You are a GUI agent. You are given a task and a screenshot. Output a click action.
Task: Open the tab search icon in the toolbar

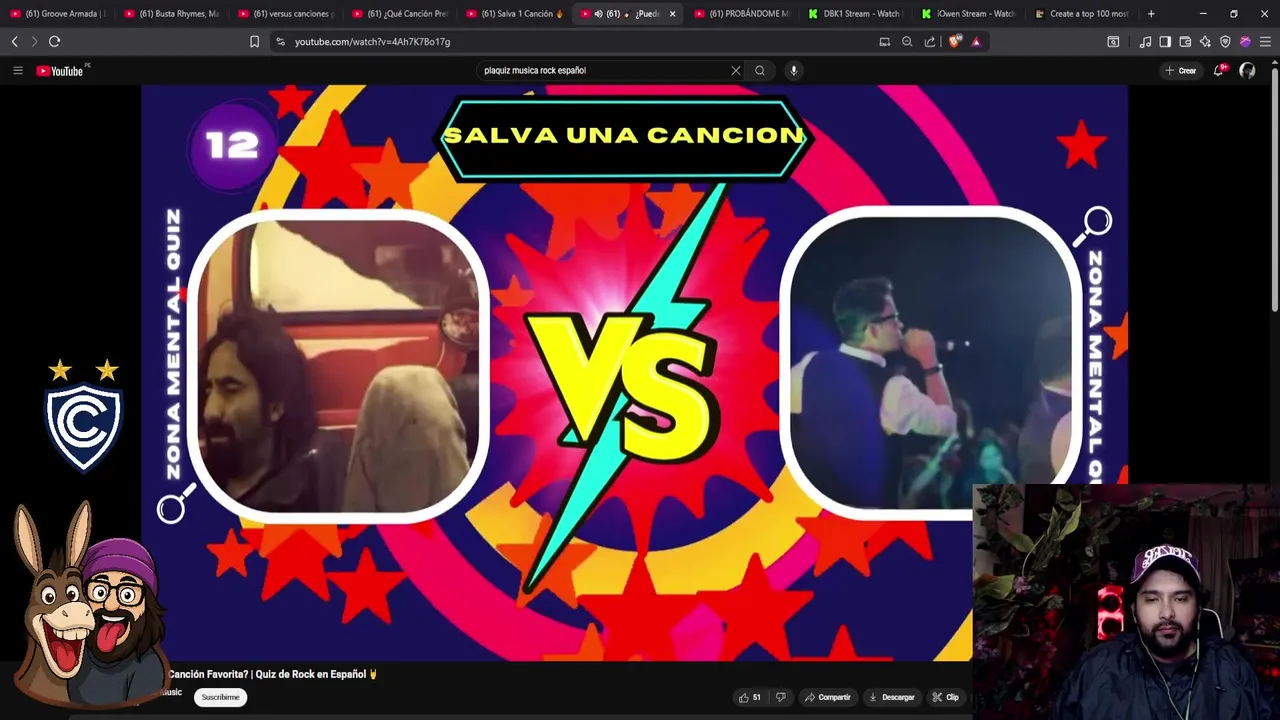click(x=1113, y=42)
